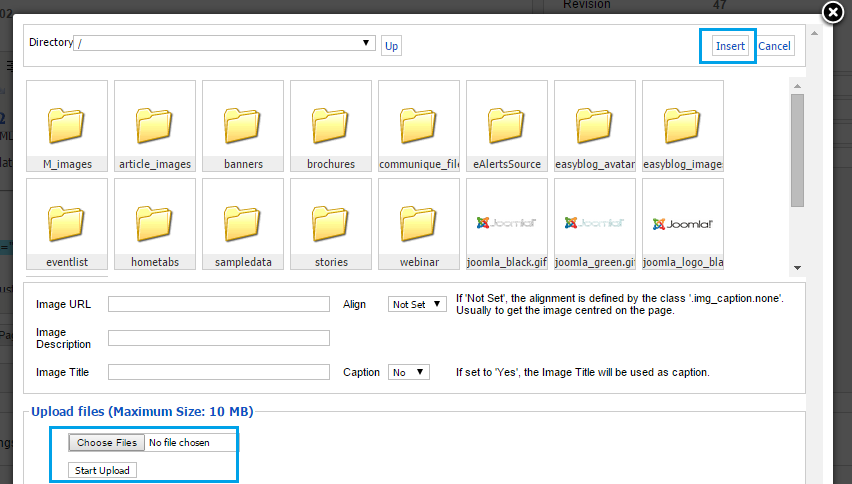This screenshot has height=484, width=852.
Task: Click into the Image URL field
Action: (x=219, y=304)
